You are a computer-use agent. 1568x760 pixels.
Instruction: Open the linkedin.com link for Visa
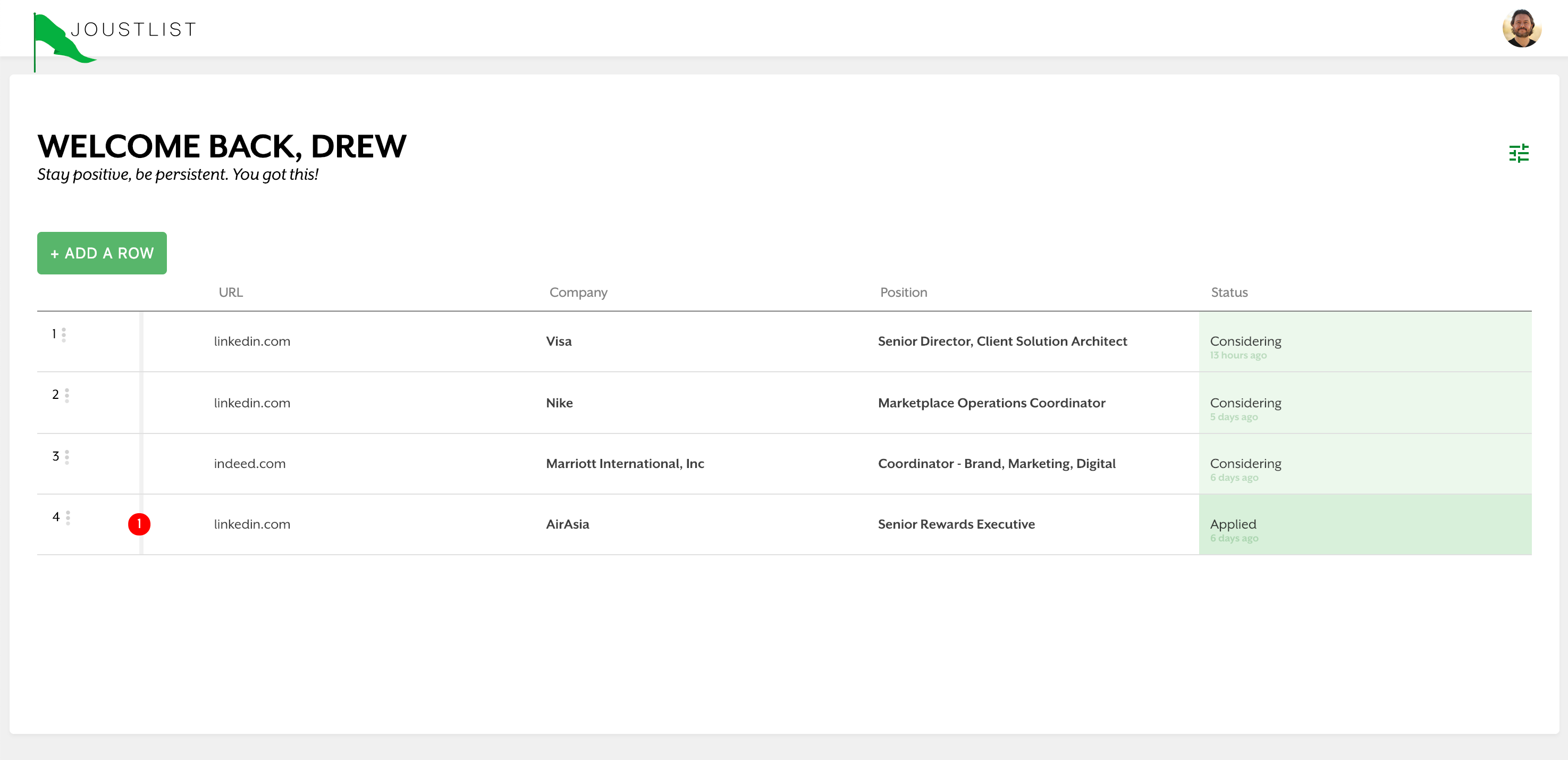point(252,341)
